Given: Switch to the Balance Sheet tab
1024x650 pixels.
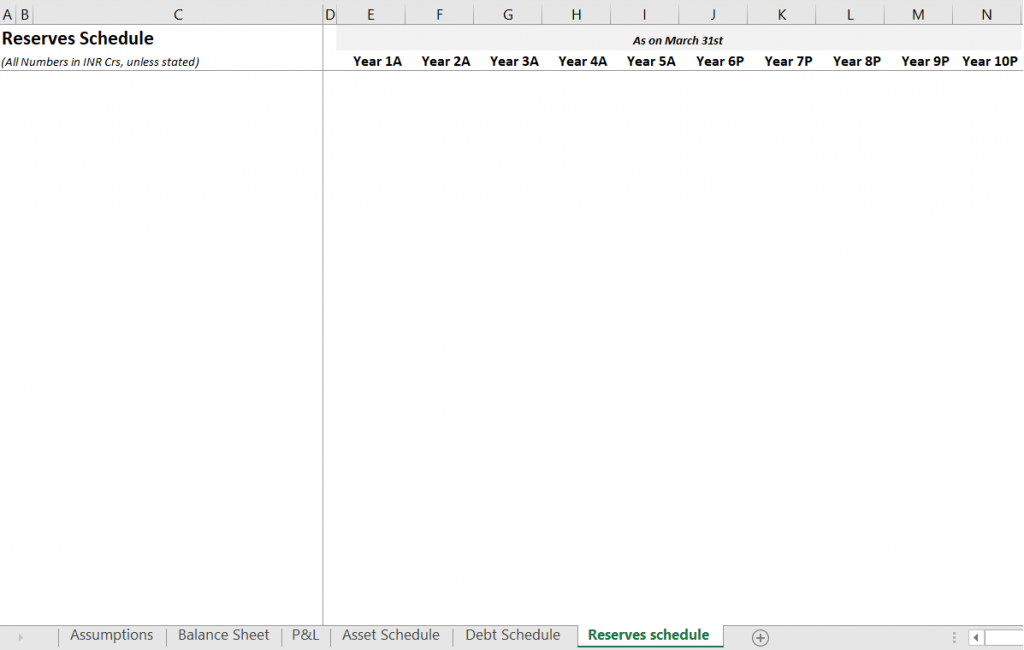Looking at the screenshot, I should click(223, 635).
